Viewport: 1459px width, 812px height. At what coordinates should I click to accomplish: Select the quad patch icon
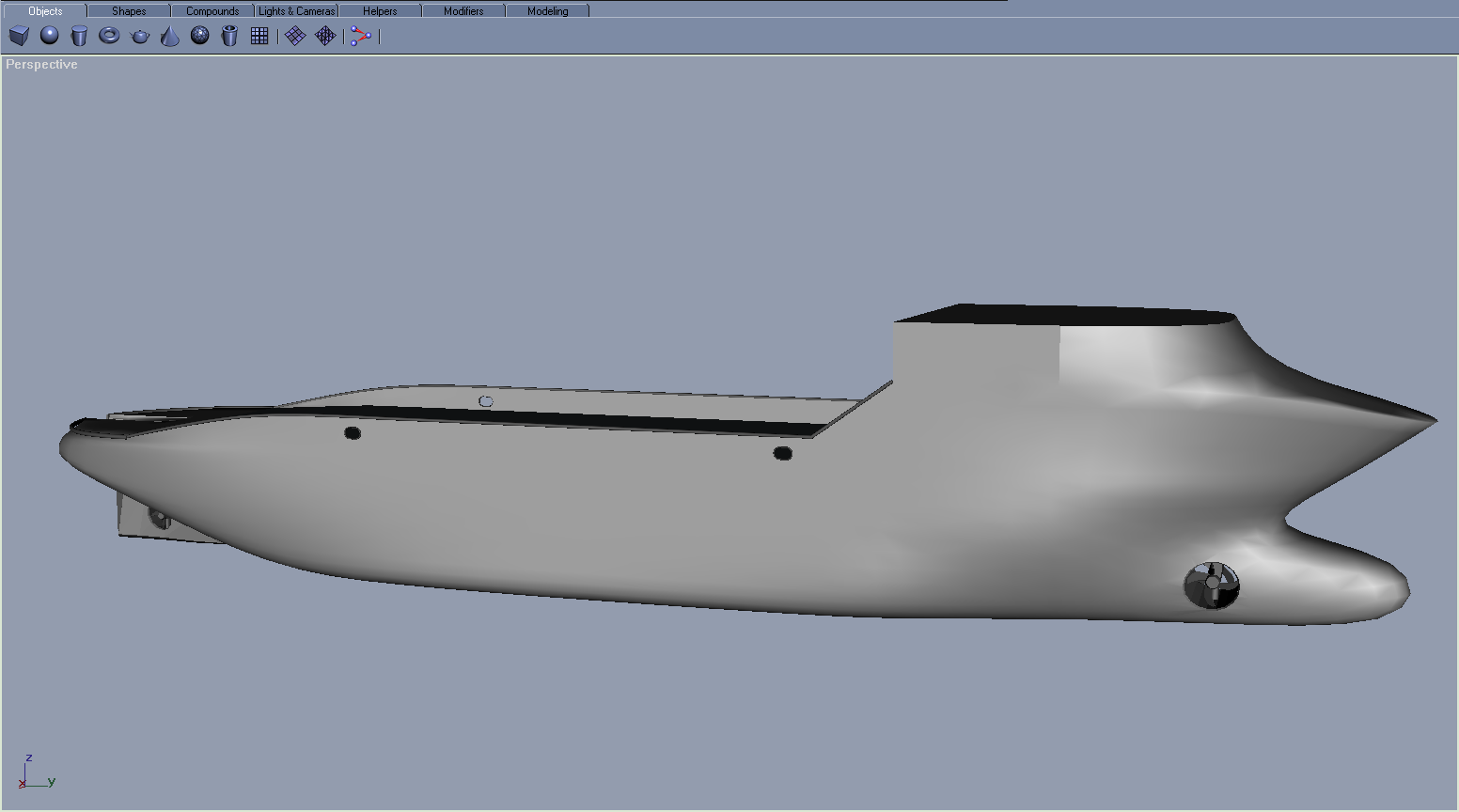click(x=295, y=36)
